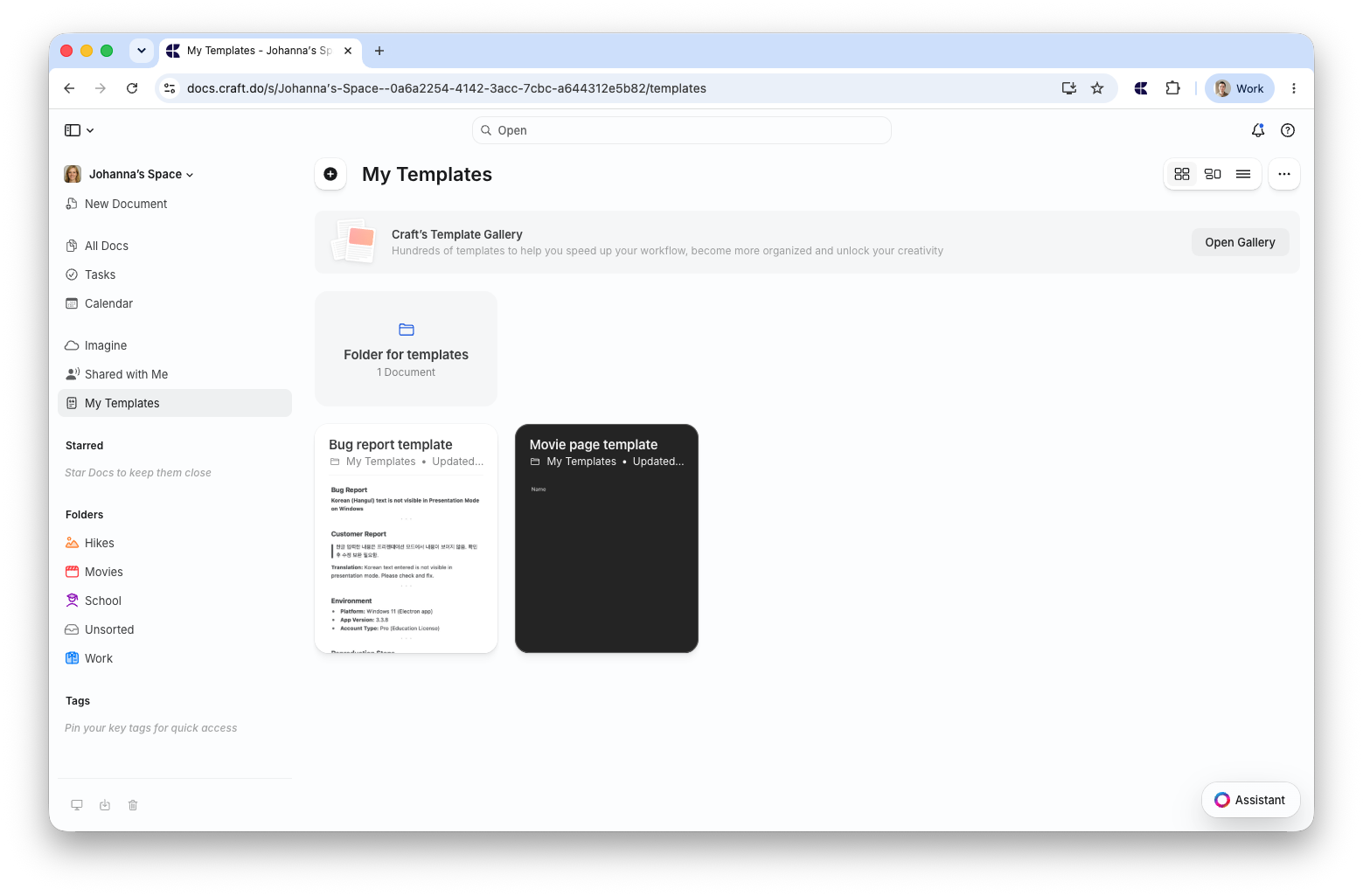This screenshot has width=1363, height=896.
Task: Open Chrome's three-dot menu
Action: 1294,88
